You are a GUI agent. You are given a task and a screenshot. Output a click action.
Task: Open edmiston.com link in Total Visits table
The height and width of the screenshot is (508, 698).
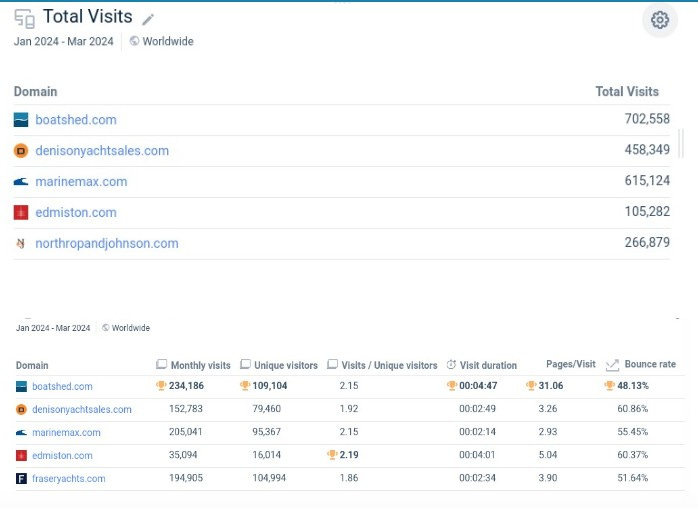pyautogui.click(x=76, y=212)
